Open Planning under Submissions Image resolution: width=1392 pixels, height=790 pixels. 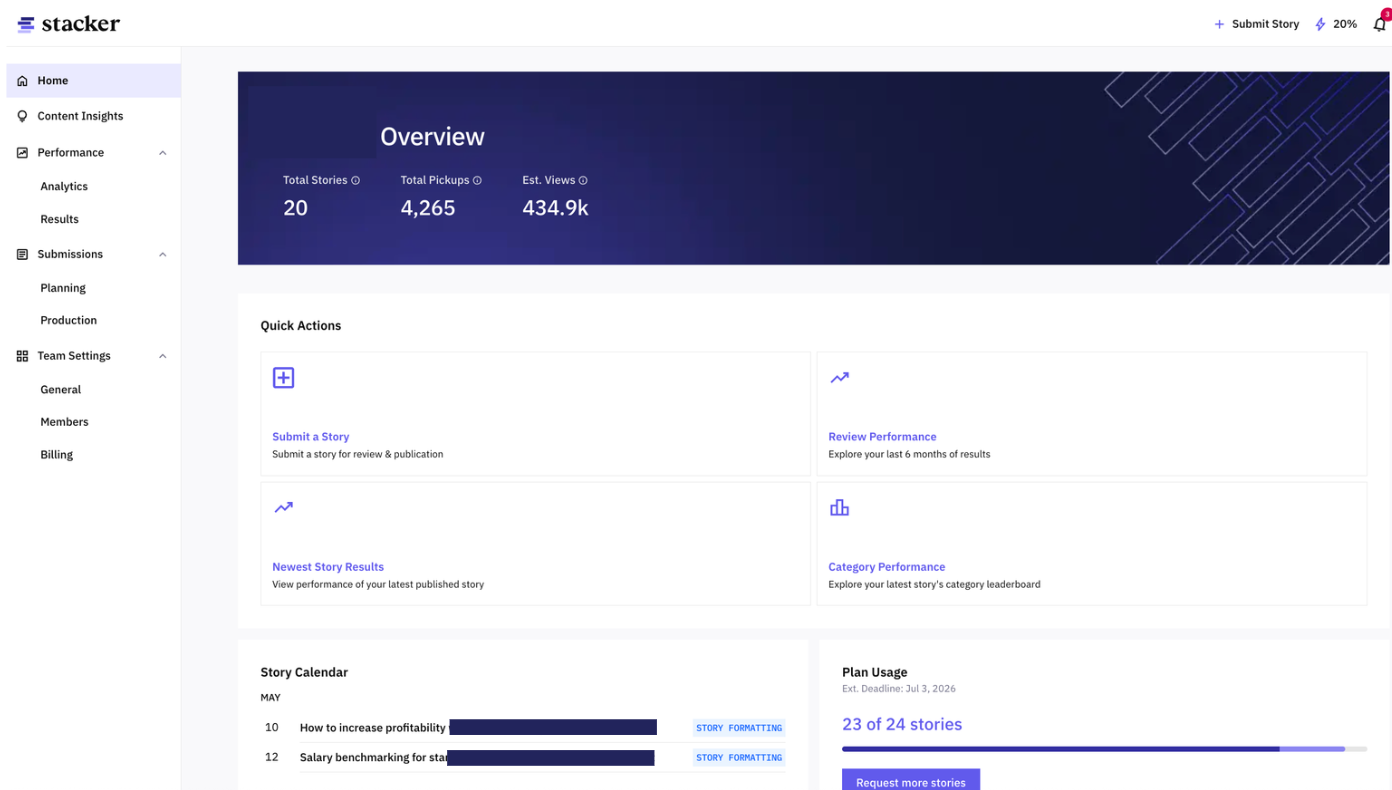[63, 288]
